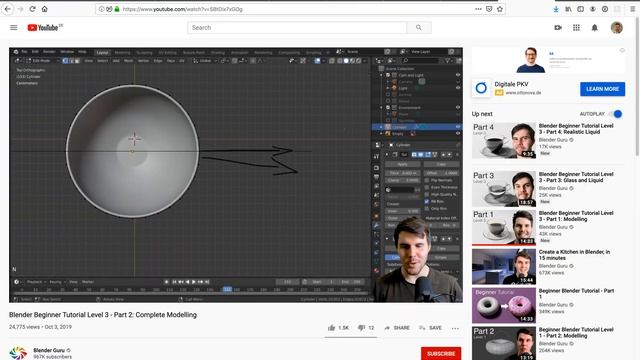Open Blender's Render menu
640x360 pixels.
49,52
